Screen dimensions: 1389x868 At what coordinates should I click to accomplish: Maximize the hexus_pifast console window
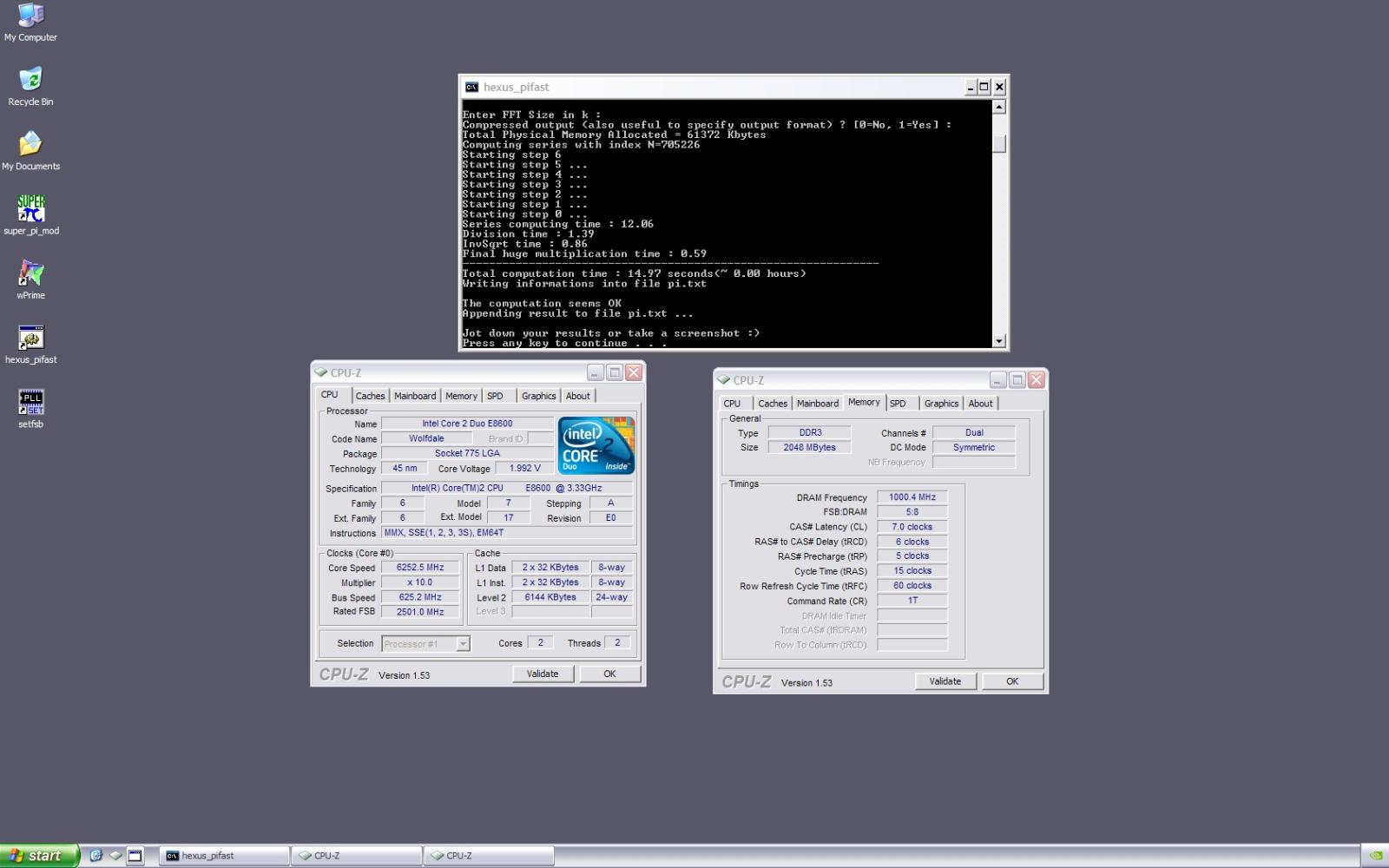pyautogui.click(x=984, y=87)
